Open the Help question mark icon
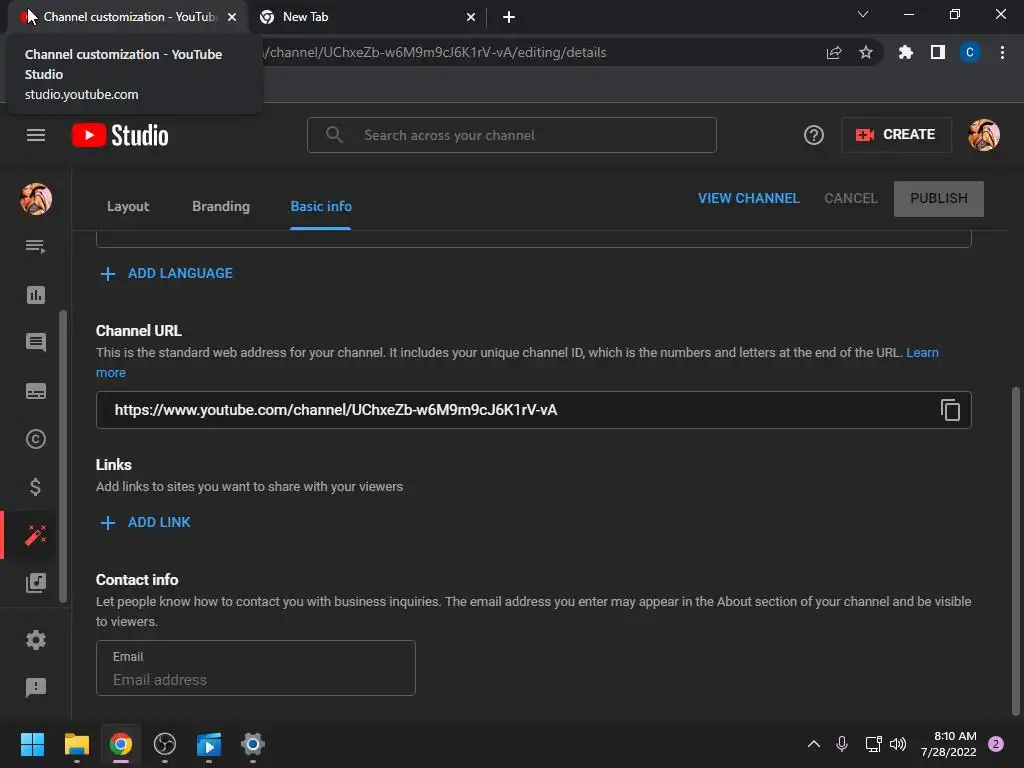Image resolution: width=1024 pixels, height=768 pixels. pos(814,135)
